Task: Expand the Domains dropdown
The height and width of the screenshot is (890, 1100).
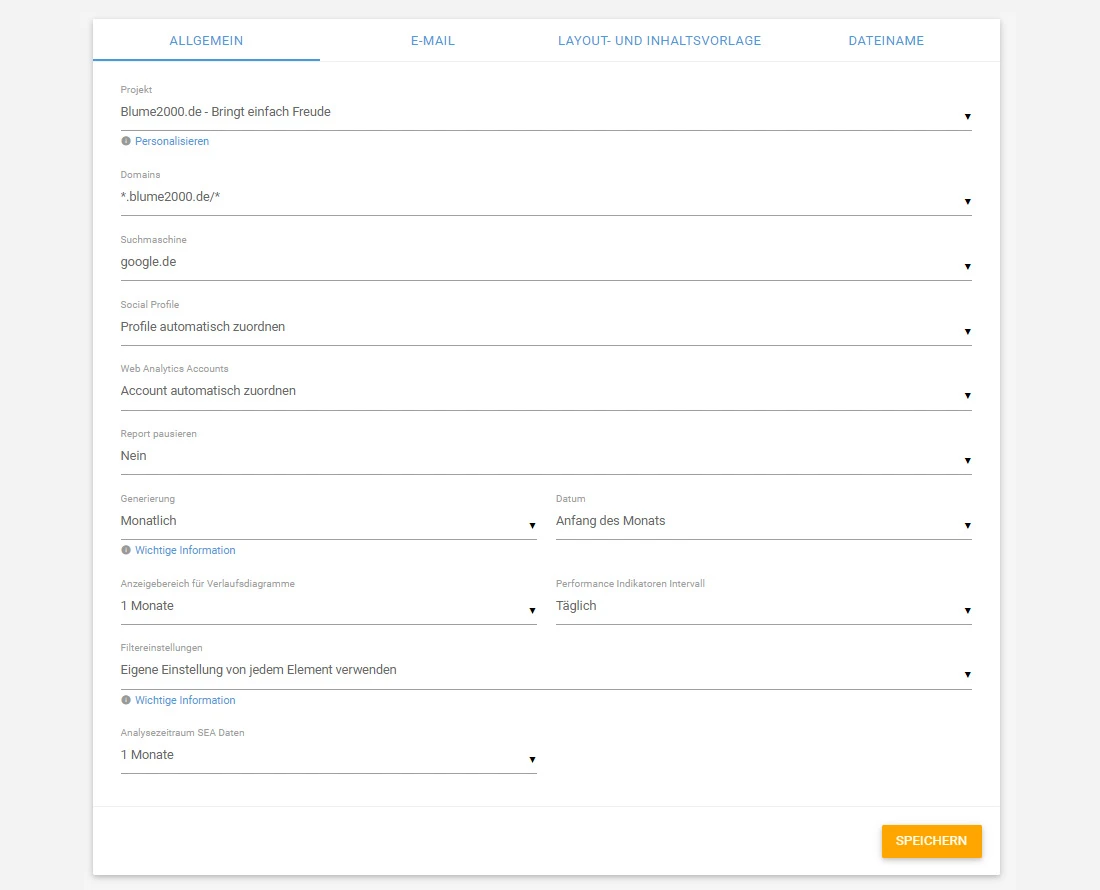Action: (x=545, y=198)
